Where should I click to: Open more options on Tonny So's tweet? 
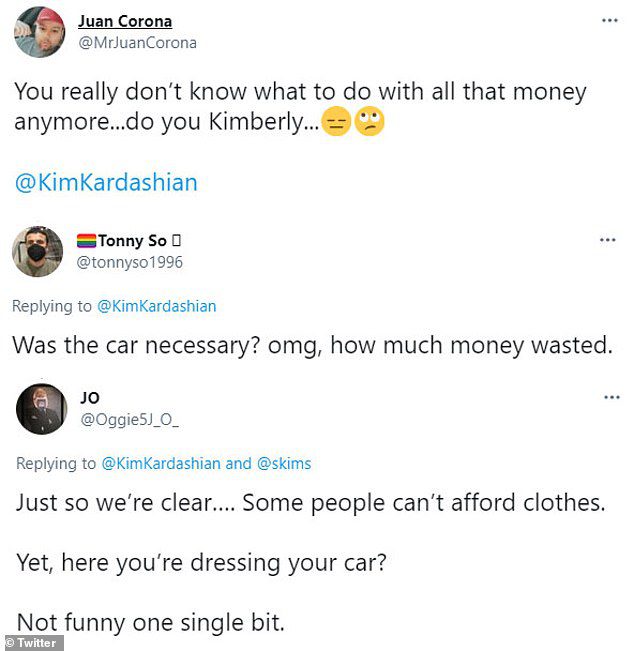point(607,240)
